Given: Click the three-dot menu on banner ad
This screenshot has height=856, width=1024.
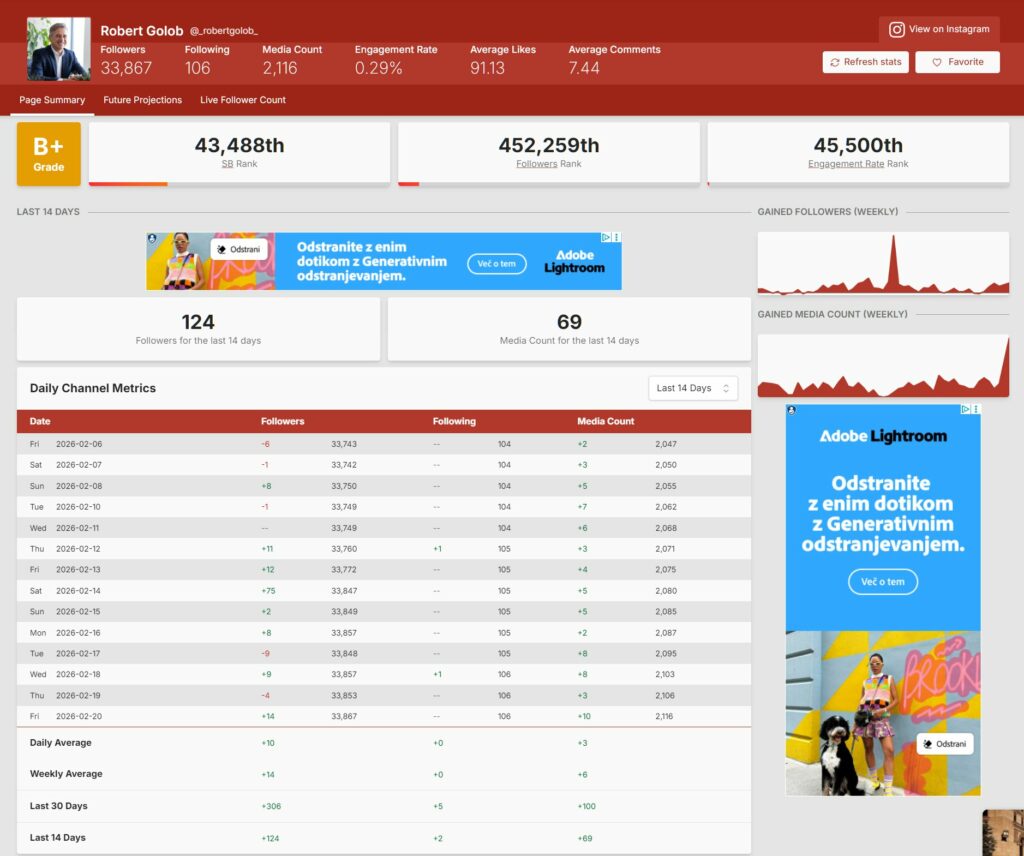Looking at the screenshot, I should click(x=616, y=238).
